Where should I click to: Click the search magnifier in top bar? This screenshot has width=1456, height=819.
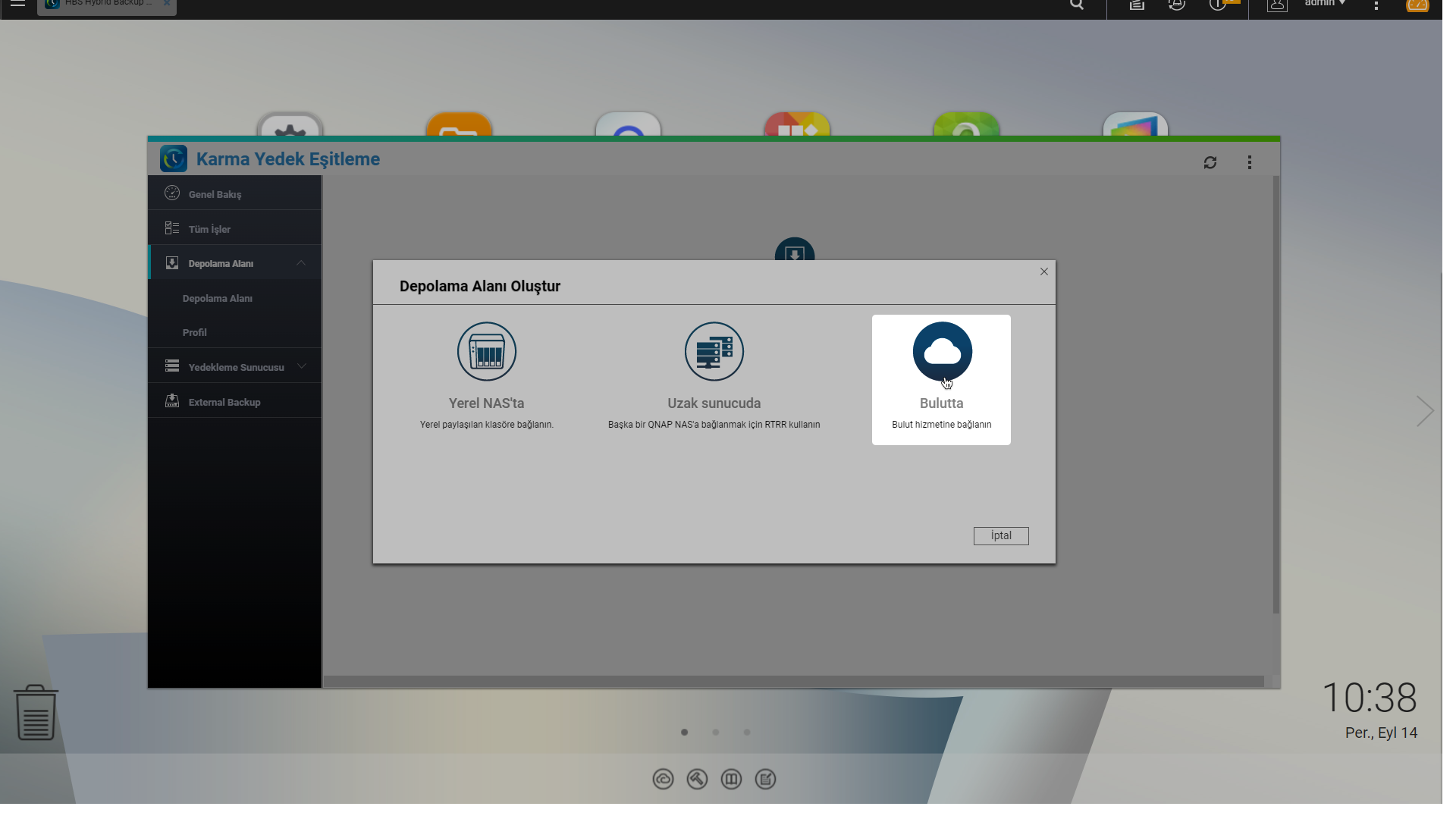1077,5
